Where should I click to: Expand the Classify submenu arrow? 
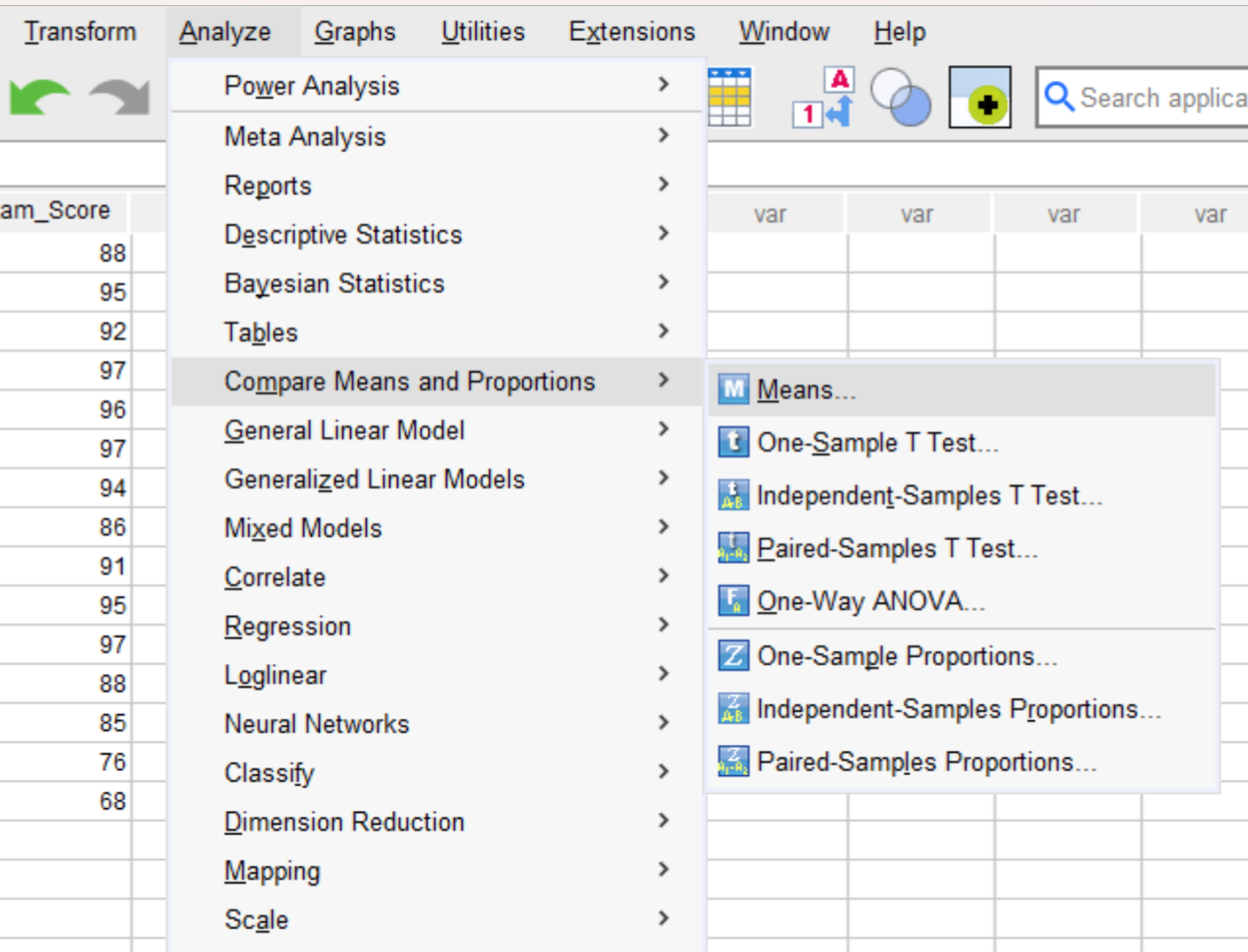click(x=664, y=772)
